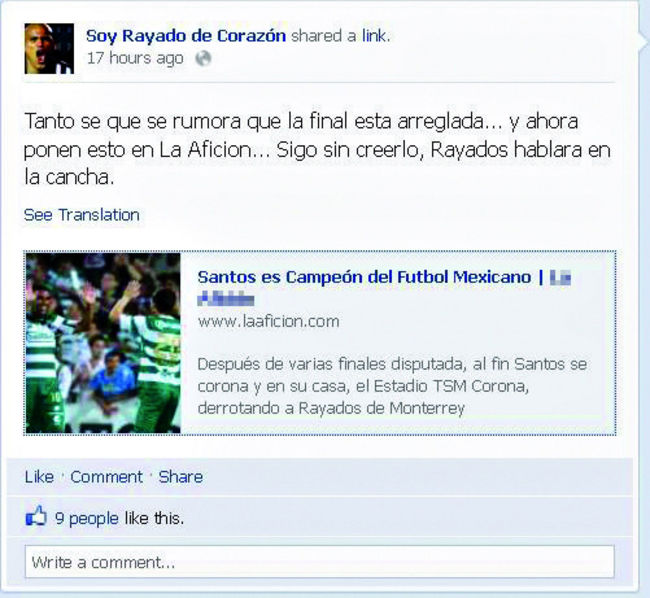Click the thumbs-up likes icon

click(x=36, y=516)
